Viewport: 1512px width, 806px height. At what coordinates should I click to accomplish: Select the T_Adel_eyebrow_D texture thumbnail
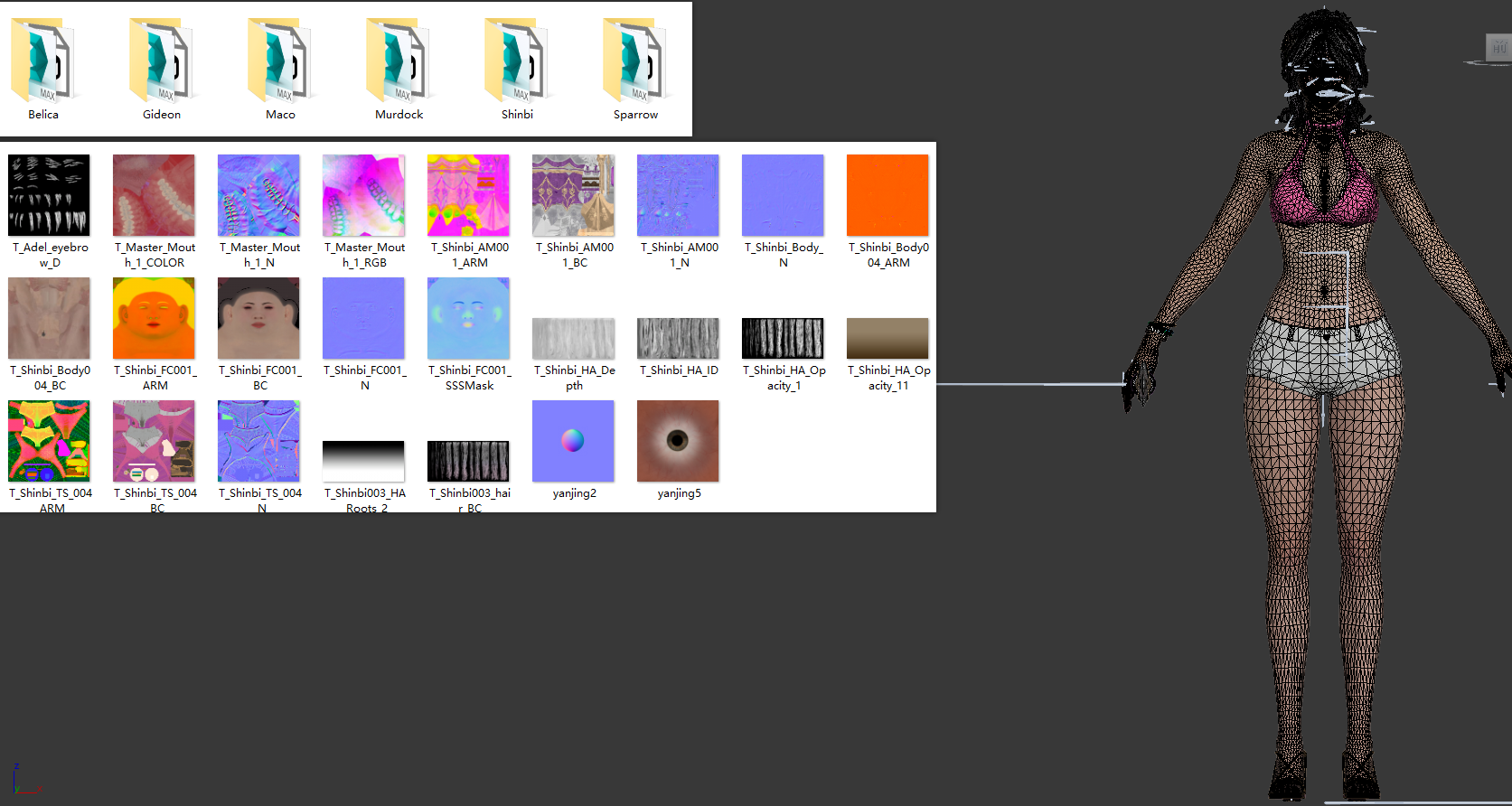pos(49,195)
